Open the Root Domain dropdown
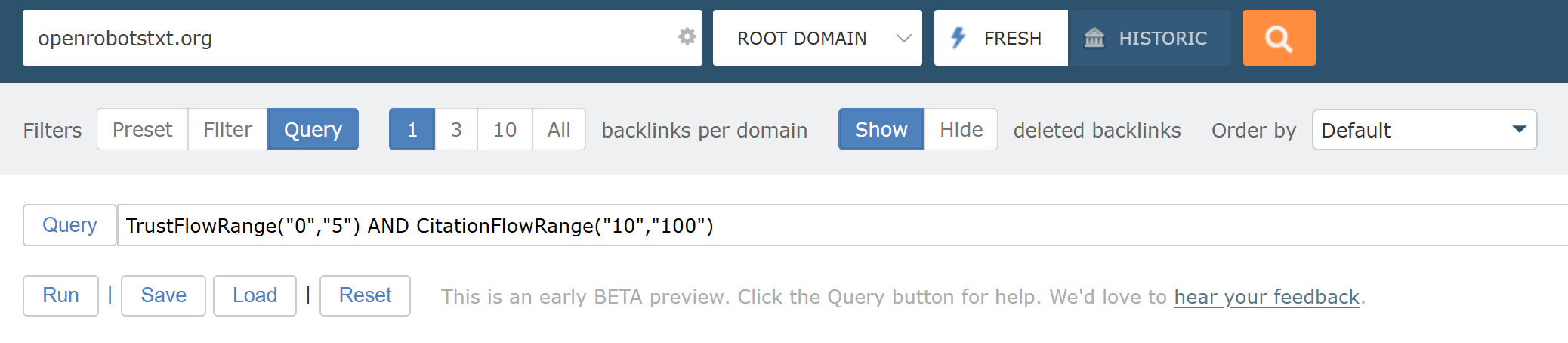The width and height of the screenshot is (1568, 343). (817, 38)
